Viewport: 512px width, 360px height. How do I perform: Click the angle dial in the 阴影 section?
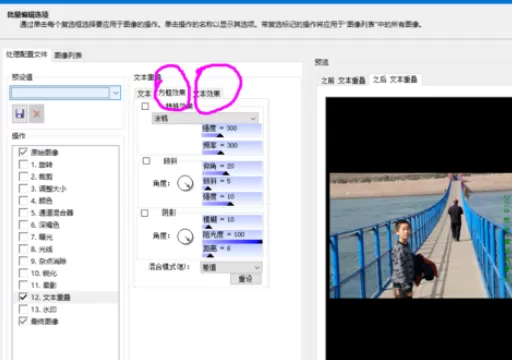[x=185, y=236]
